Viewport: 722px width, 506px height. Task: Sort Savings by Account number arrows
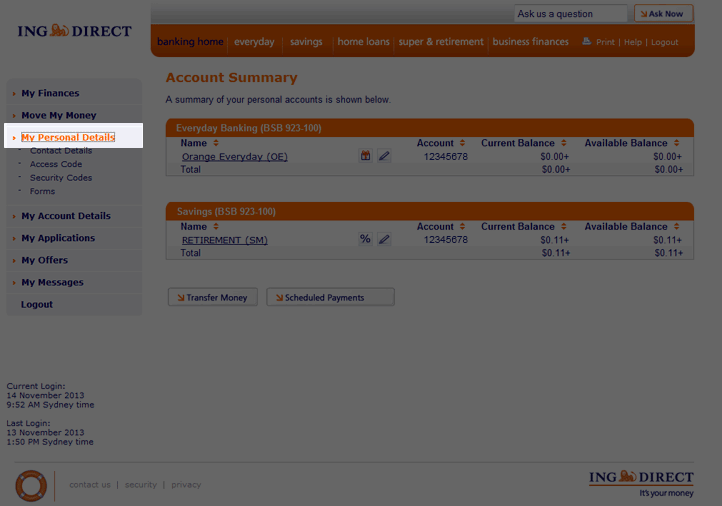463,227
